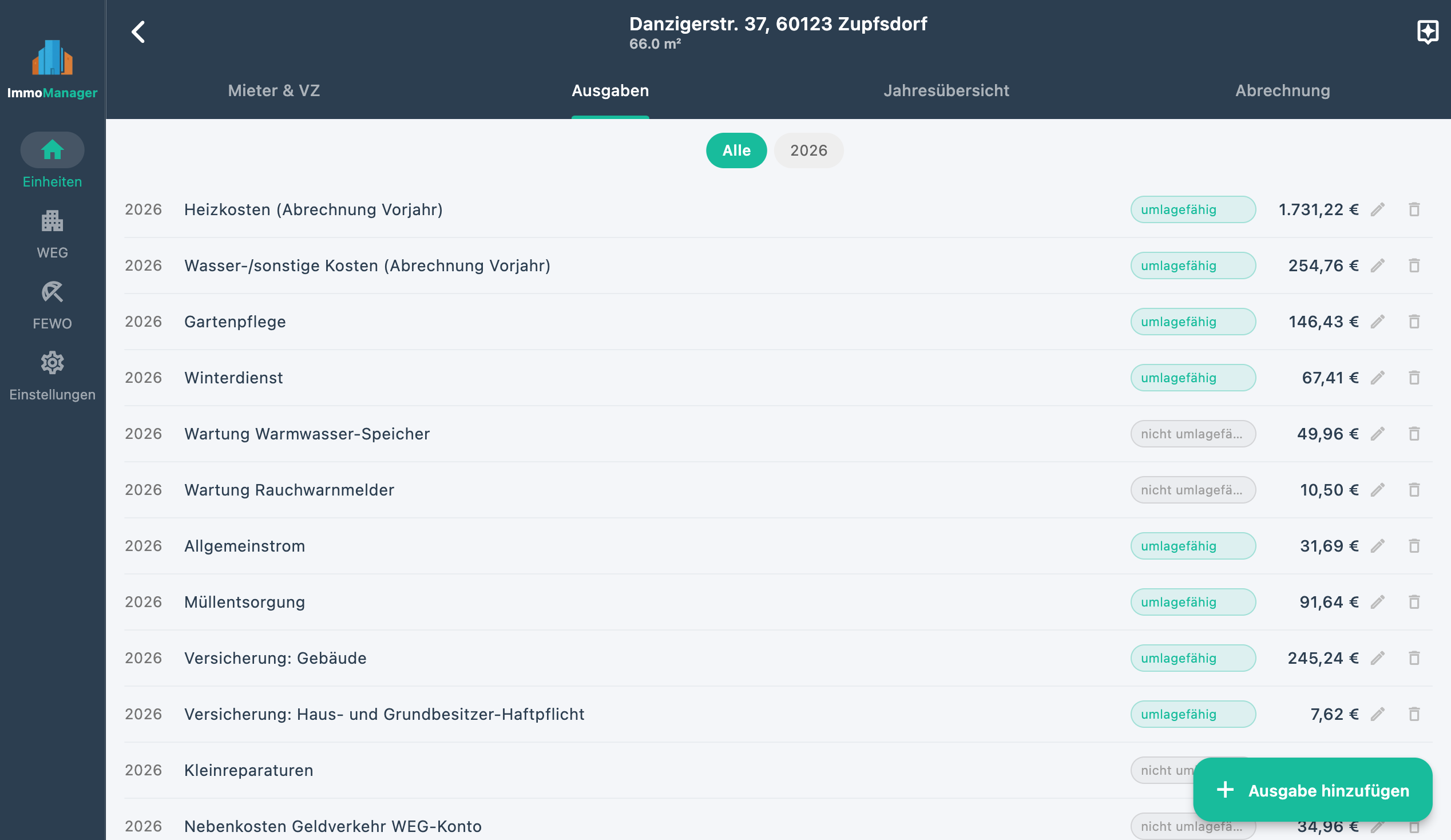
Task: Delete the Müllentsorgung expense
Action: pyautogui.click(x=1414, y=601)
